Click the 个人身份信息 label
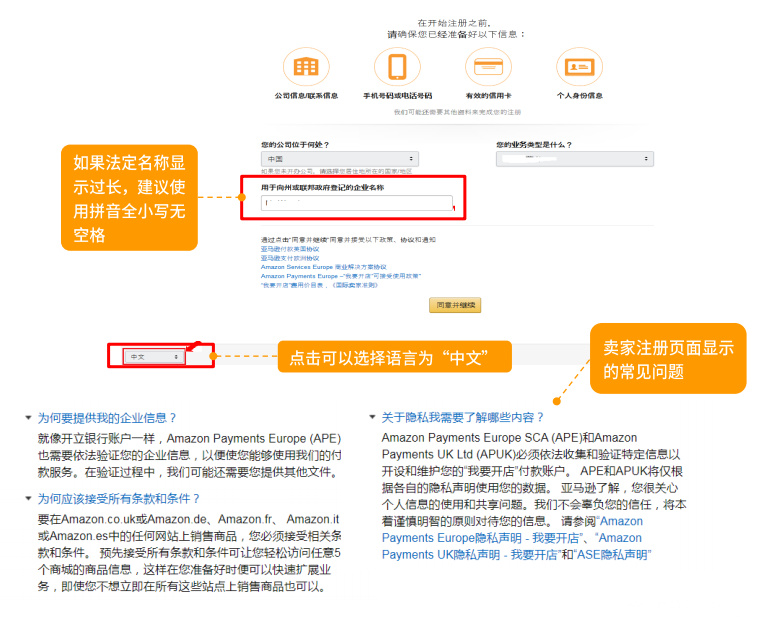 [x=579, y=96]
